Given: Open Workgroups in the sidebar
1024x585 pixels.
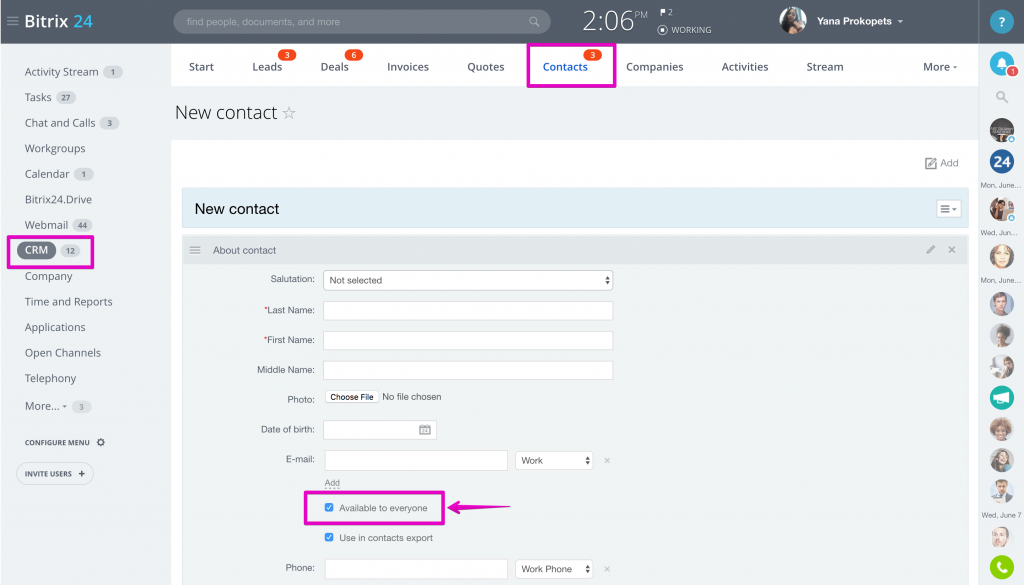Looking at the screenshot, I should click(55, 148).
